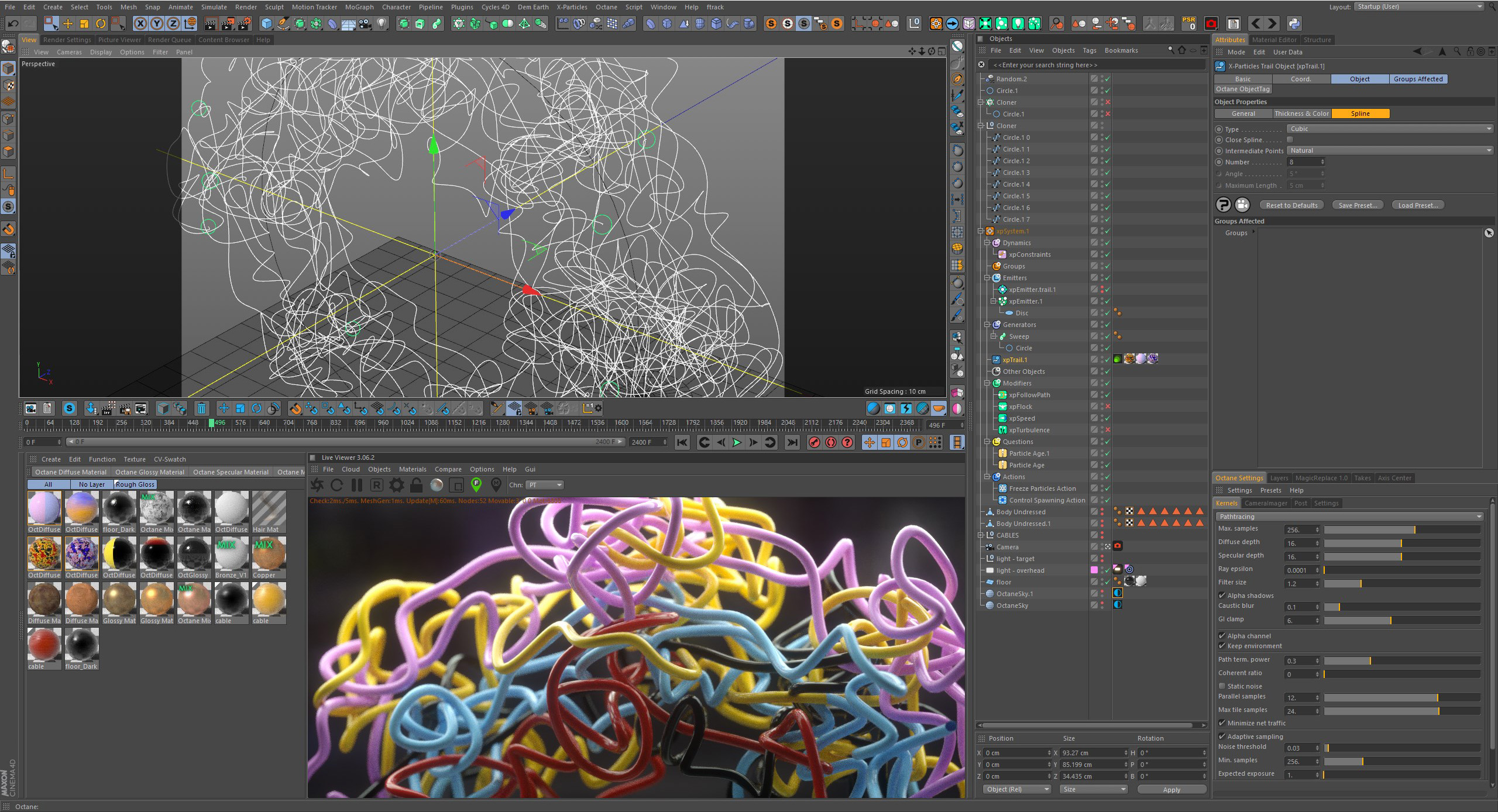This screenshot has height=812, width=1498.
Task: Click play forward on the timeline
Action: pos(737,442)
